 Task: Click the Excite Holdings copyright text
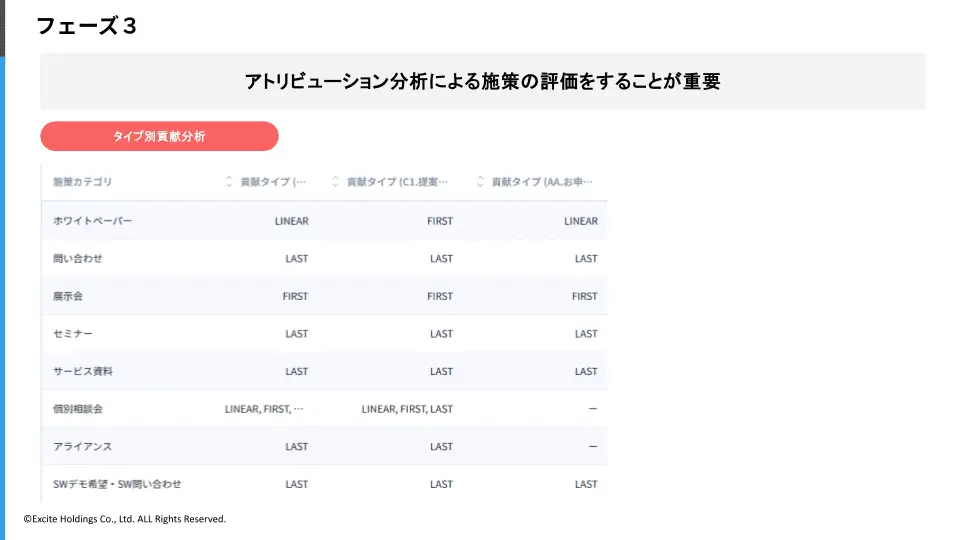125,519
